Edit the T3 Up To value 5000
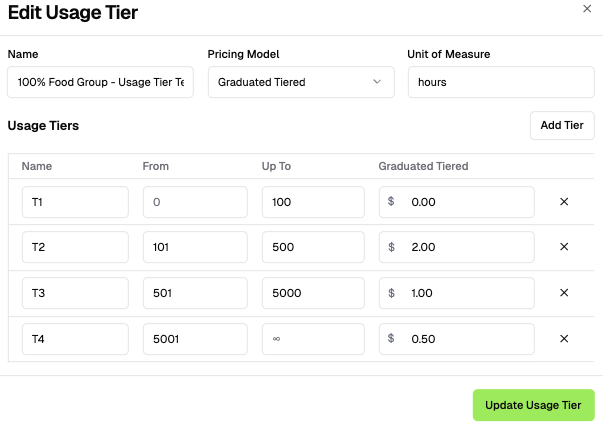This screenshot has height=427, width=603. coord(313,293)
